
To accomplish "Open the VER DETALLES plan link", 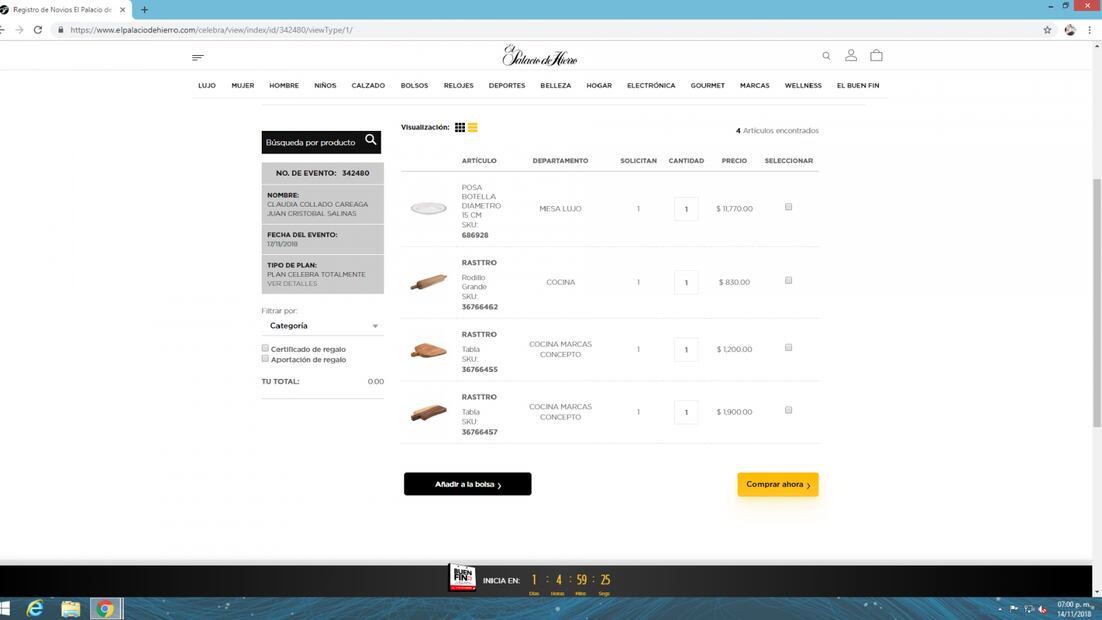I will coord(292,284).
